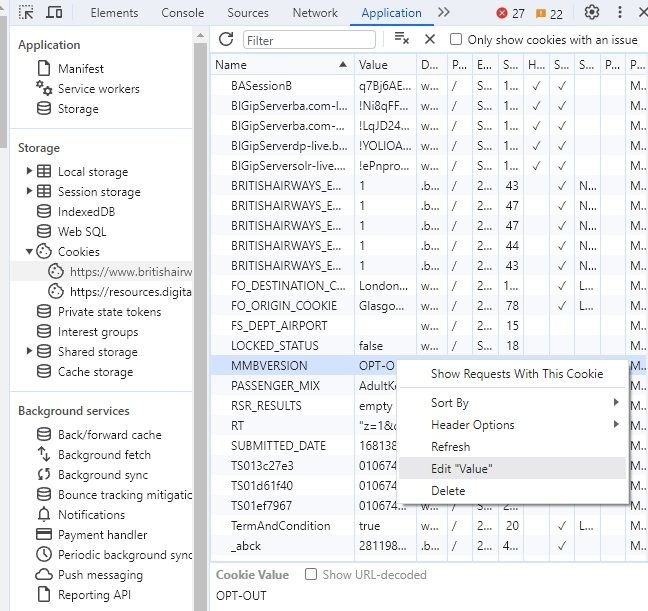The image size is (648, 611).
Task: Choose Edit "Value" from context menu
Action: pos(462,469)
